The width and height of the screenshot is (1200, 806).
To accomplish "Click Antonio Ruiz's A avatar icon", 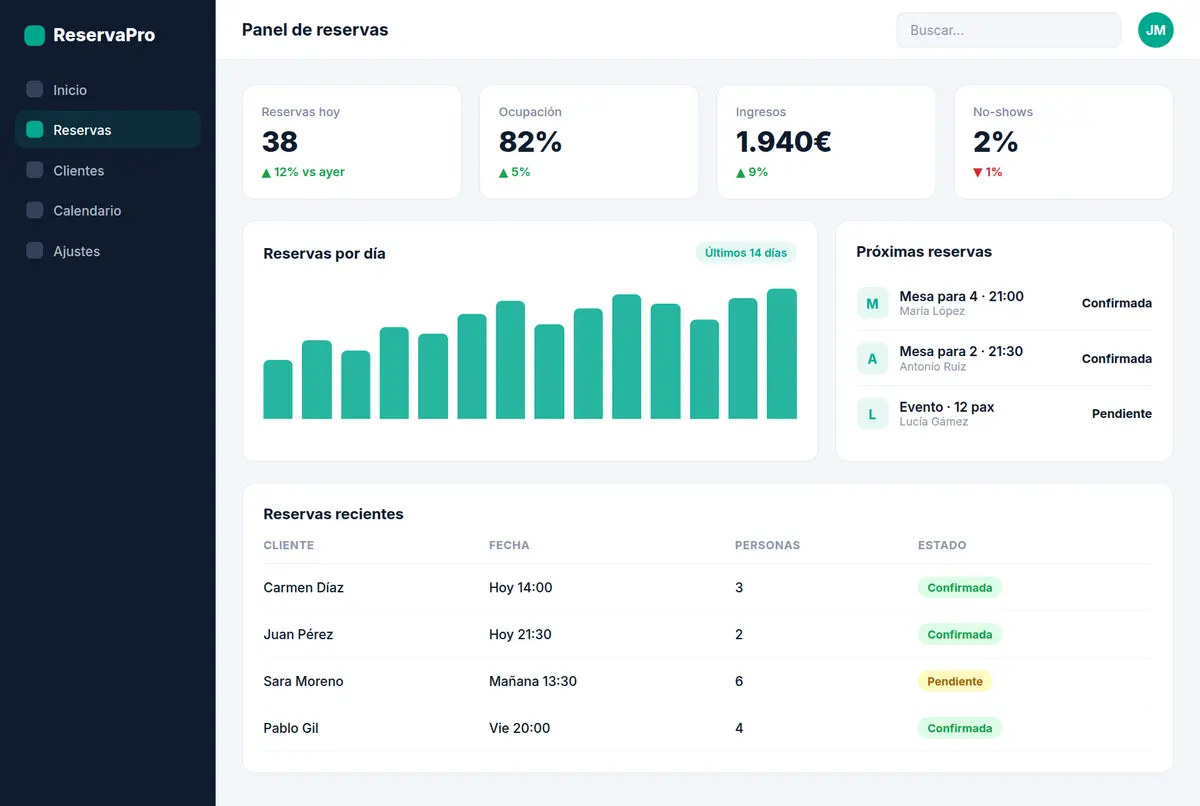I will tap(872, 358).
